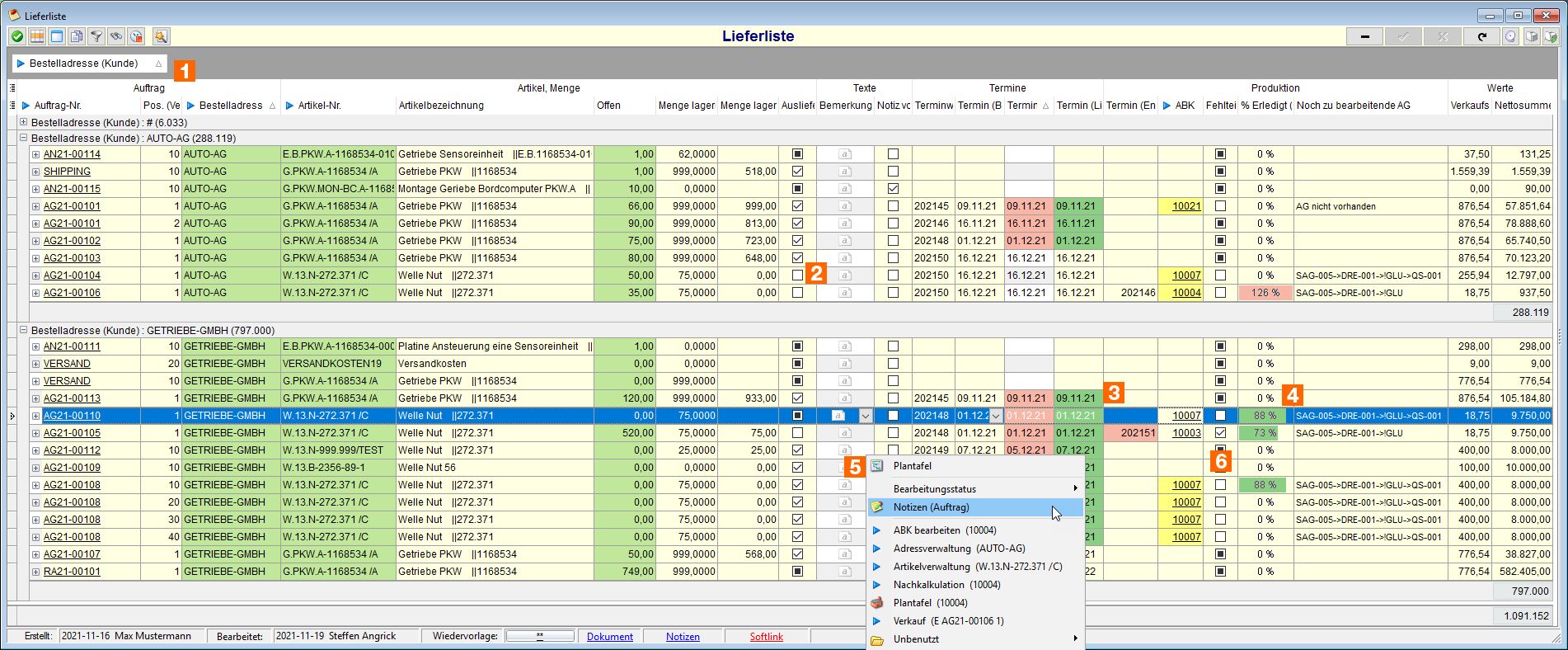Expand the AG21-00106 row

pyautogui.click(x=35, y=293)
